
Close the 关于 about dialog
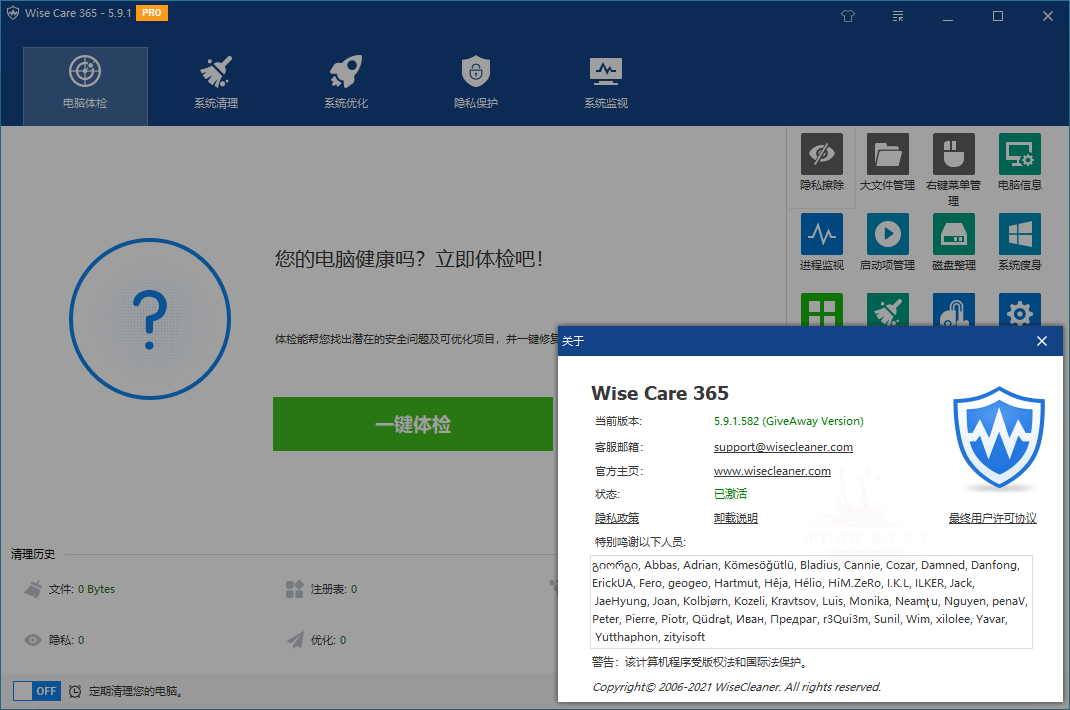[1041, 341]
